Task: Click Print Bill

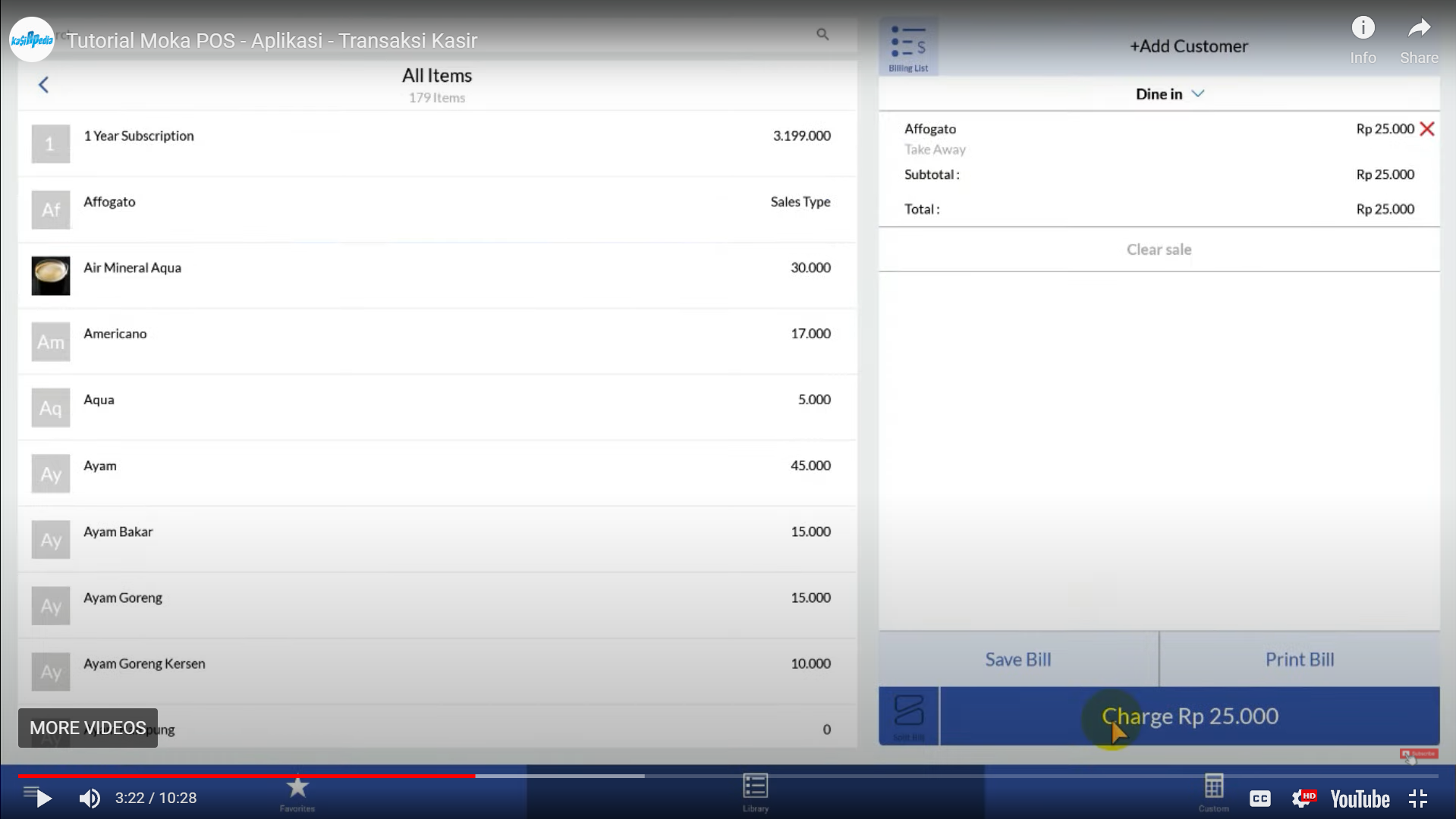Action: (1300, 660)
